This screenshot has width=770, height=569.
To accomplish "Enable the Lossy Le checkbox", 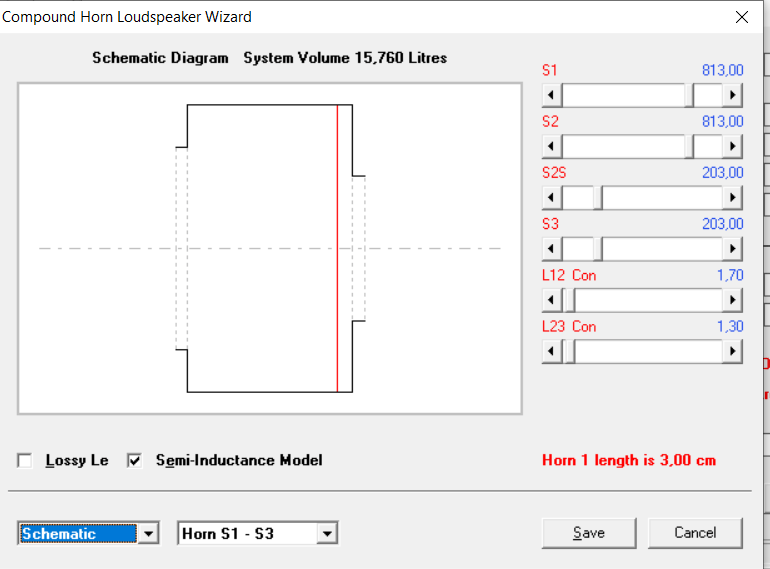I will click(x=25, y=461).
